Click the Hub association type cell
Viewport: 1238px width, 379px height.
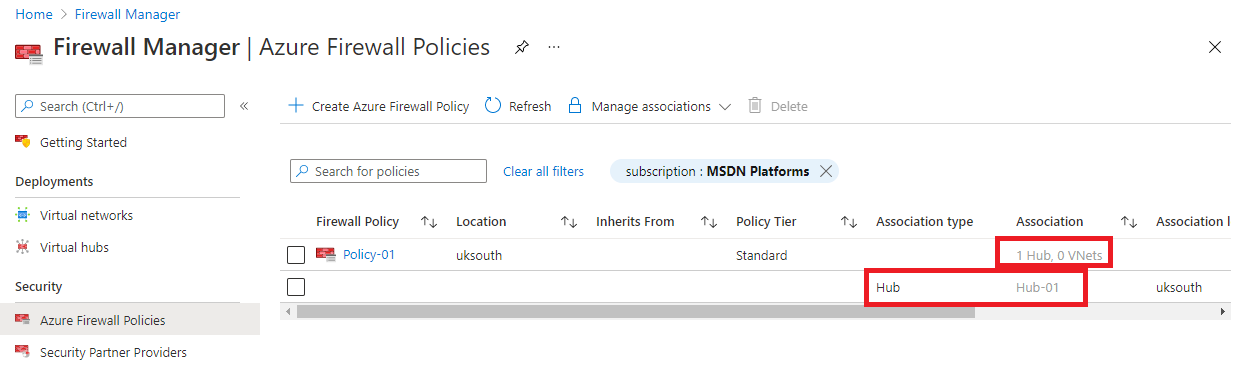(888, 287)
